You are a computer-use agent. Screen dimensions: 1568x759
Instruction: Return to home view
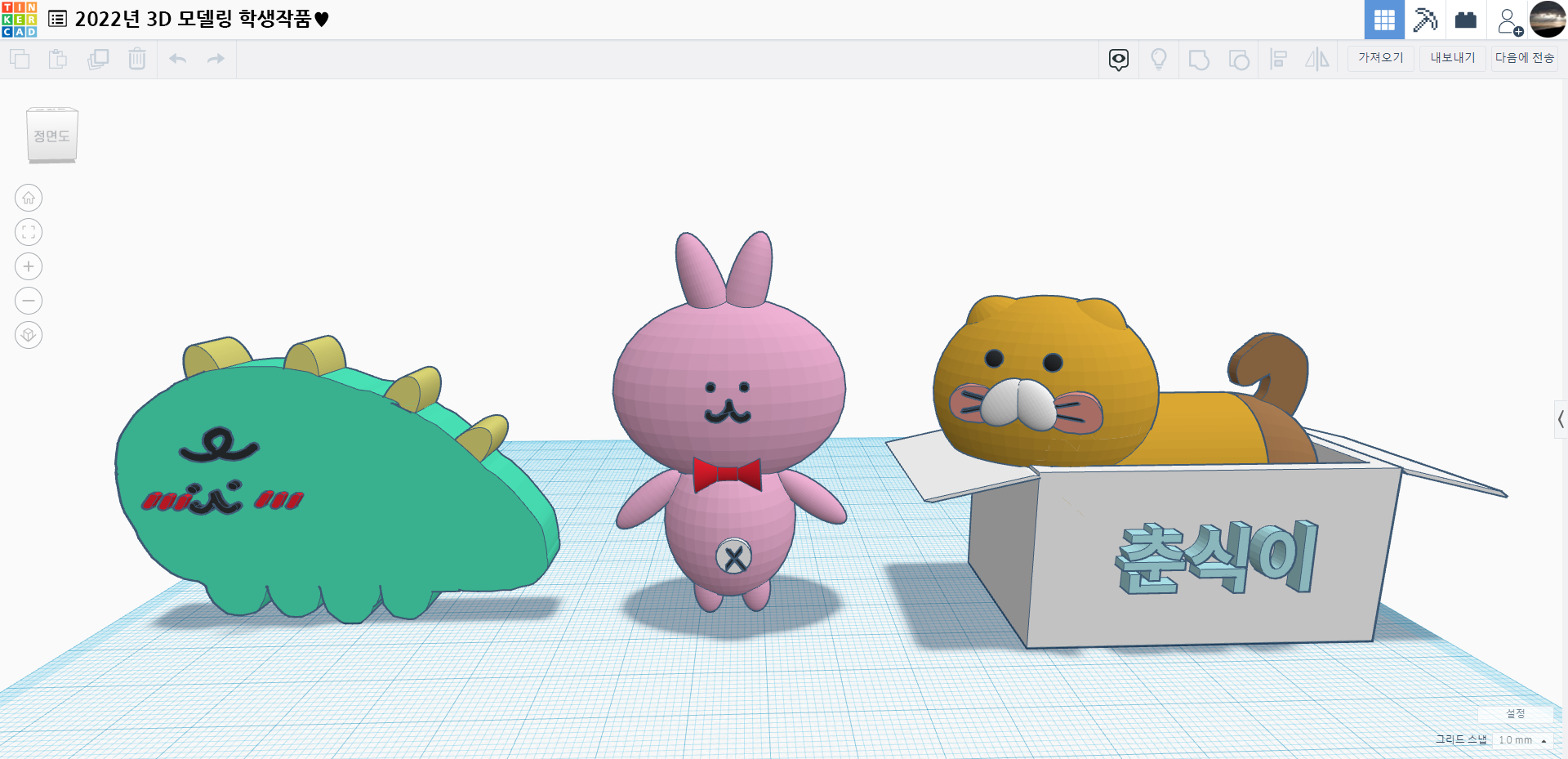[x=29, y=198]
